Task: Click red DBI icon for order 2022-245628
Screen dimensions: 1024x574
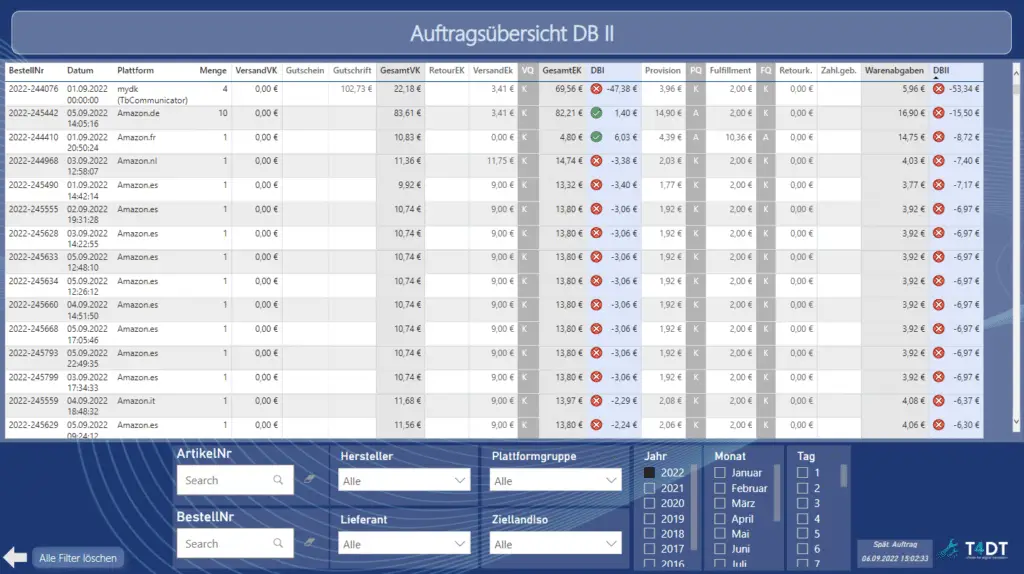Action: coord(596,233)
